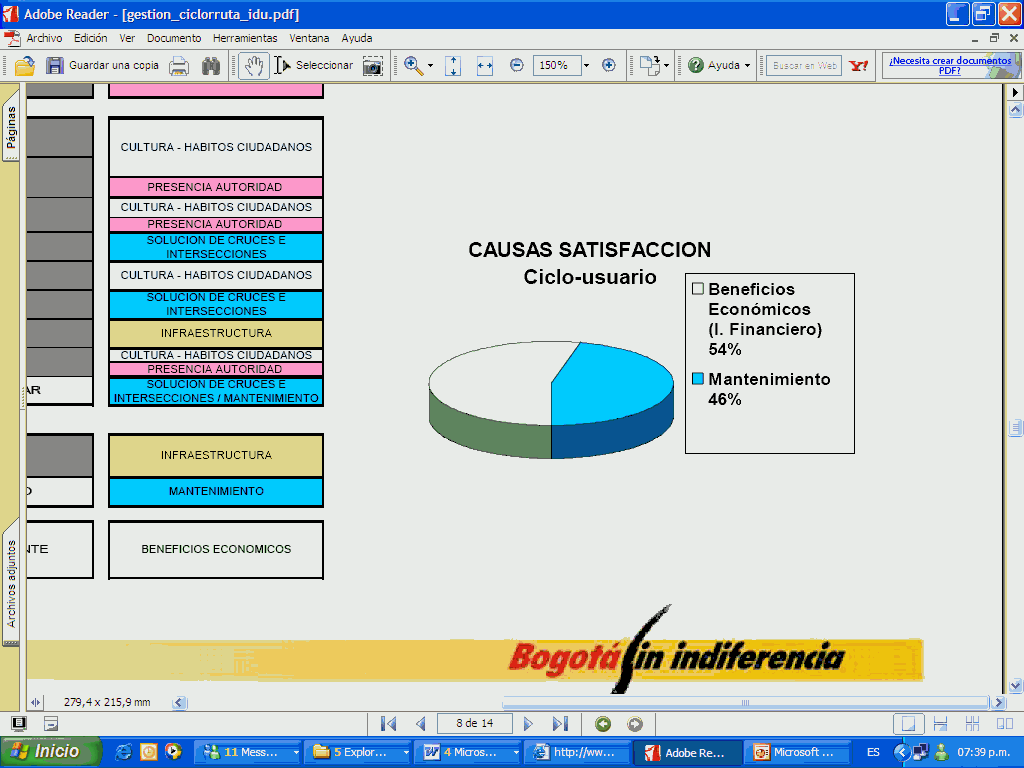Expand the Ayuda toolbar dropdown
1024x768 pixels.
pos(747,66)
